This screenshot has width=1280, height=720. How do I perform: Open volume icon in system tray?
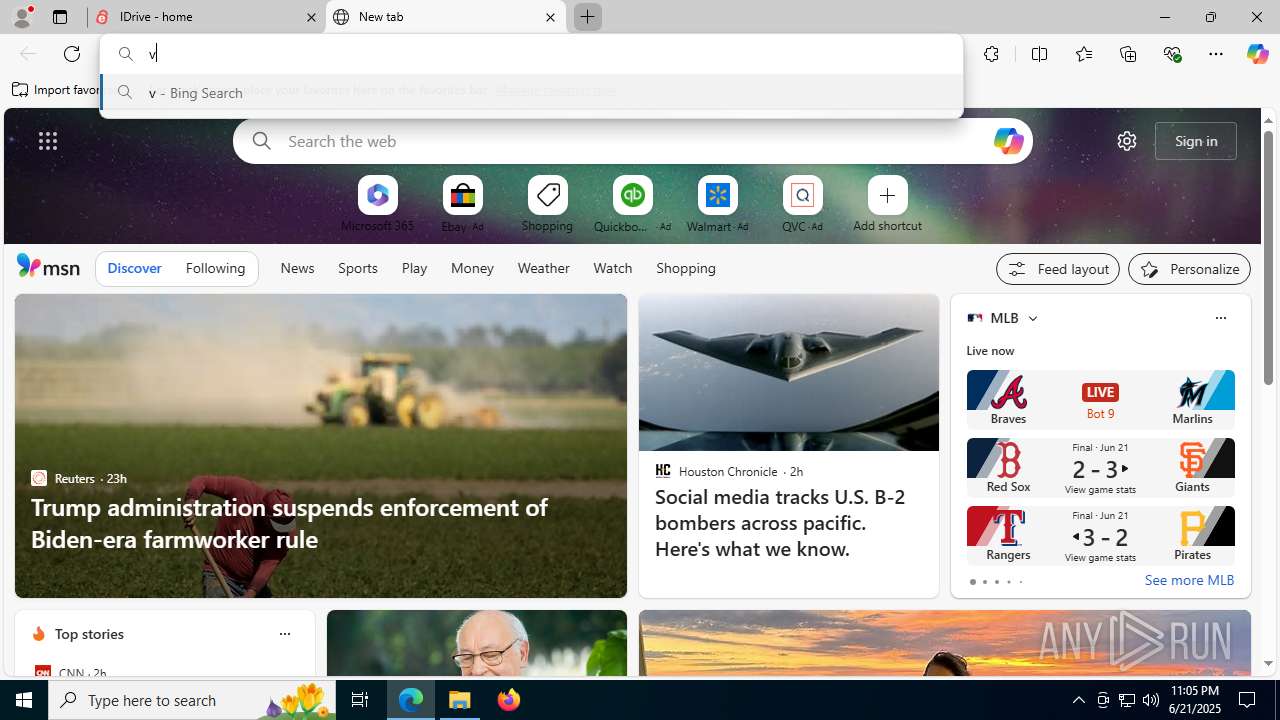[x=1150, y=700]
